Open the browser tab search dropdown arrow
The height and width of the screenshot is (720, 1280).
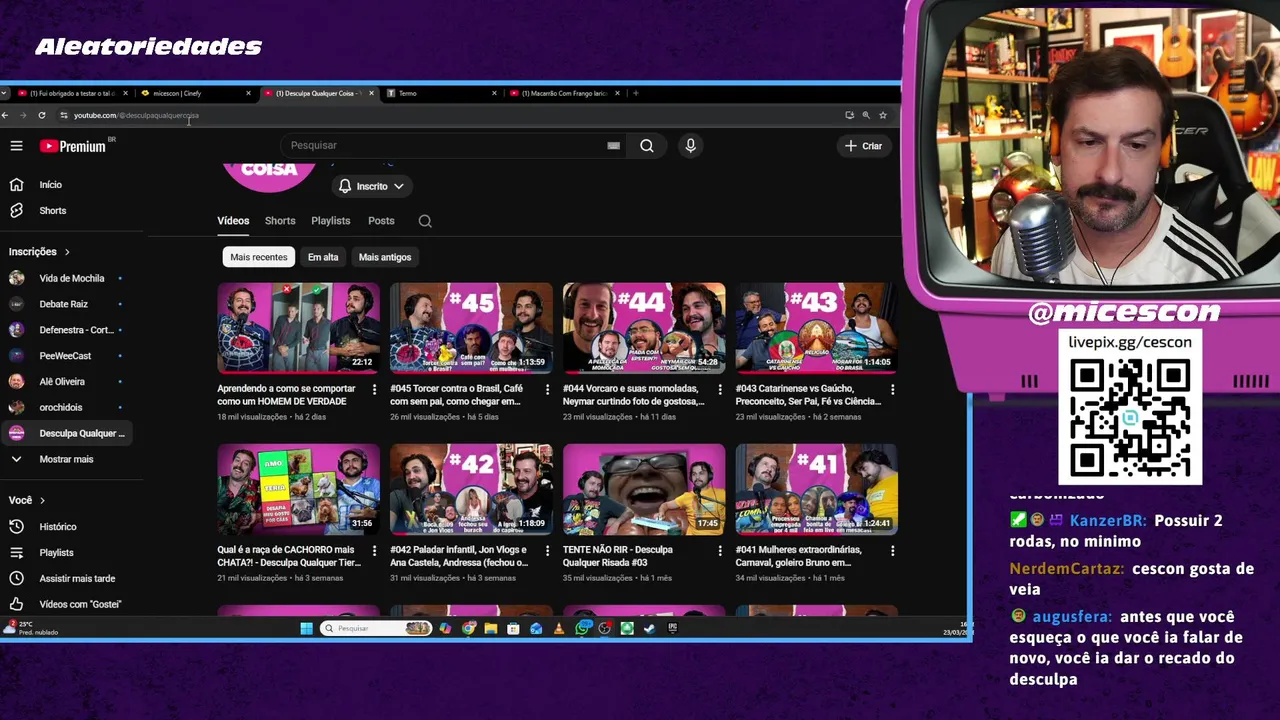5,93
